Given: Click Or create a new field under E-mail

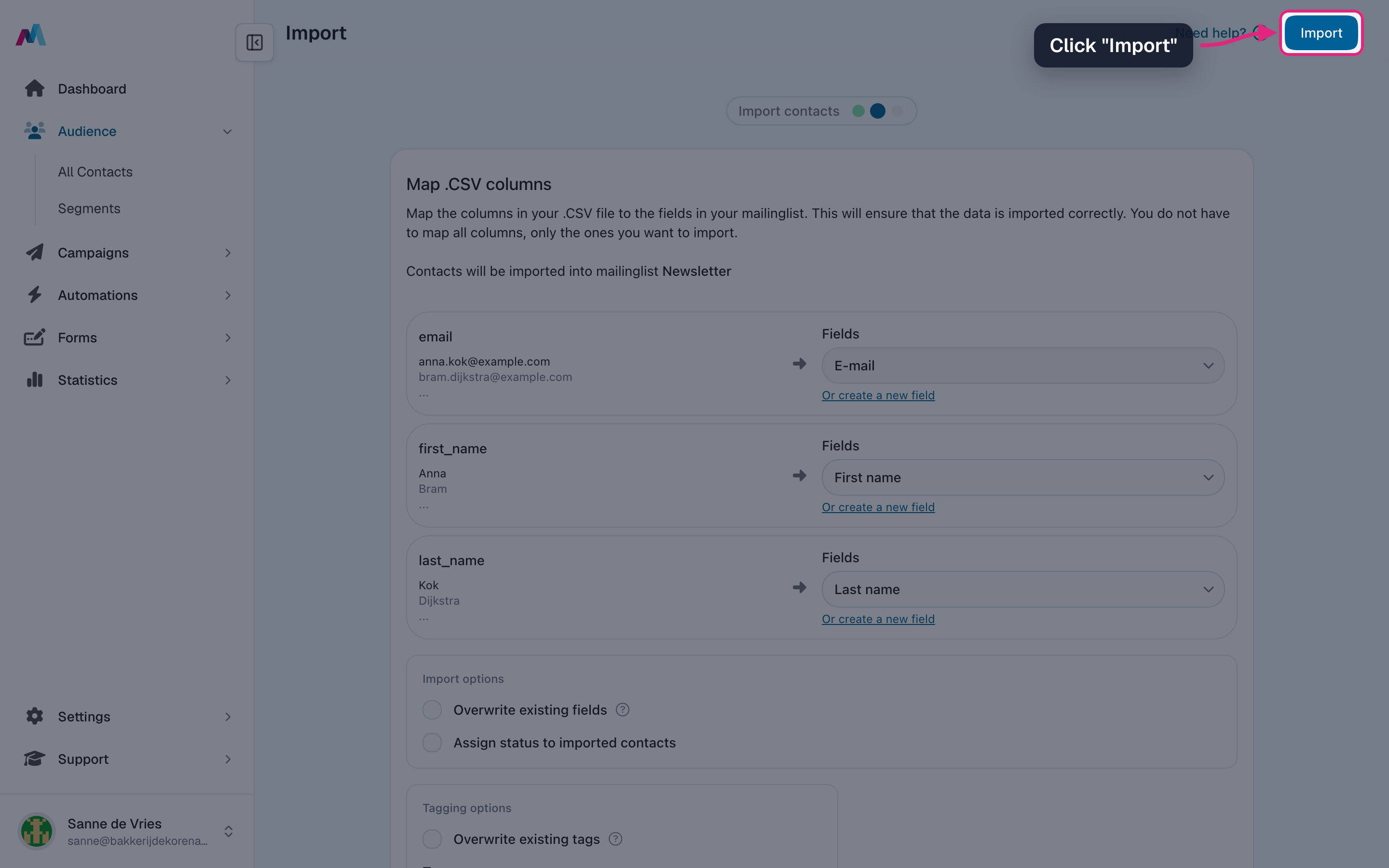Looking at the screenshot, I should [878, 395].
